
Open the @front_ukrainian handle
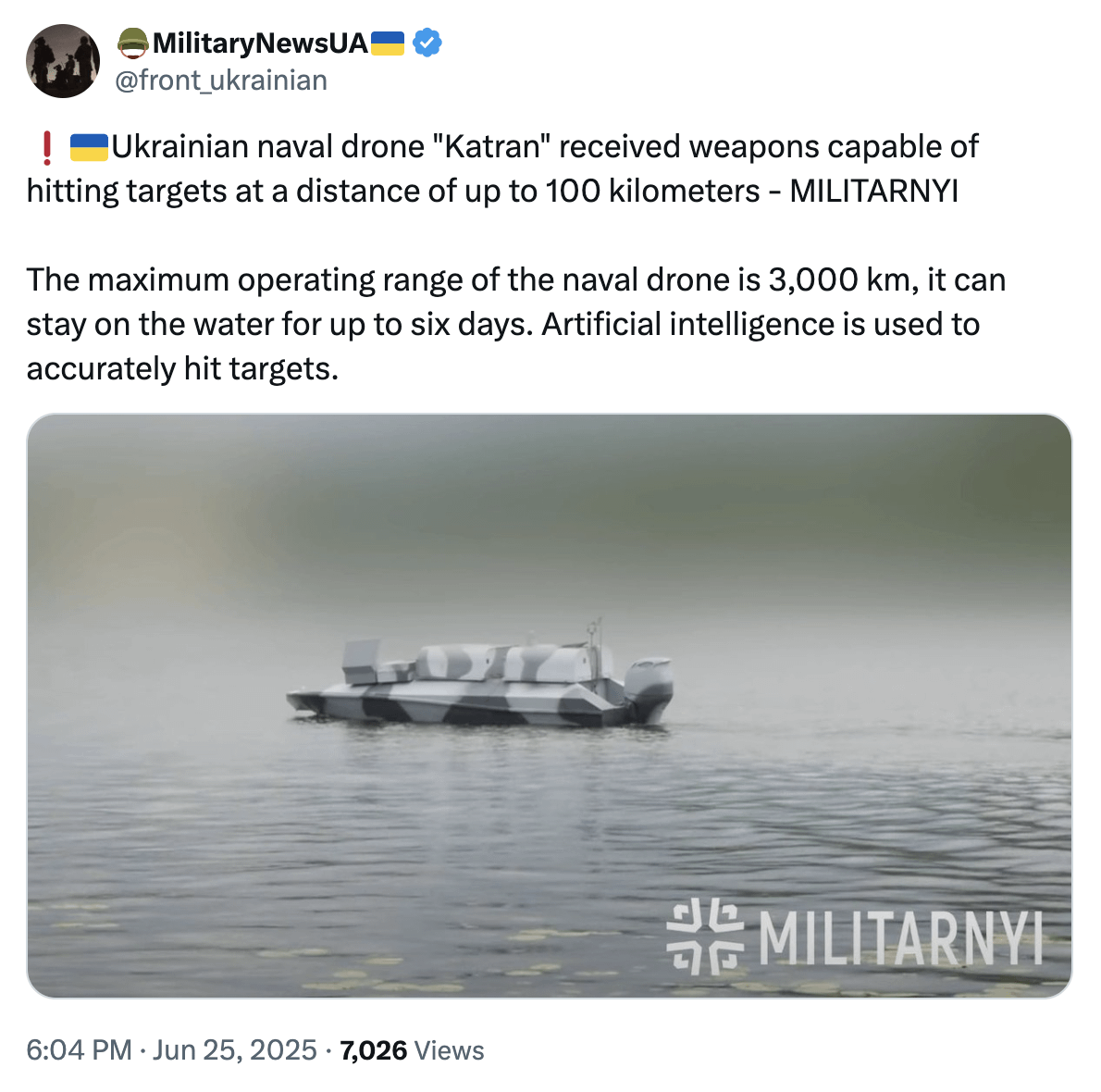(221, 81)
